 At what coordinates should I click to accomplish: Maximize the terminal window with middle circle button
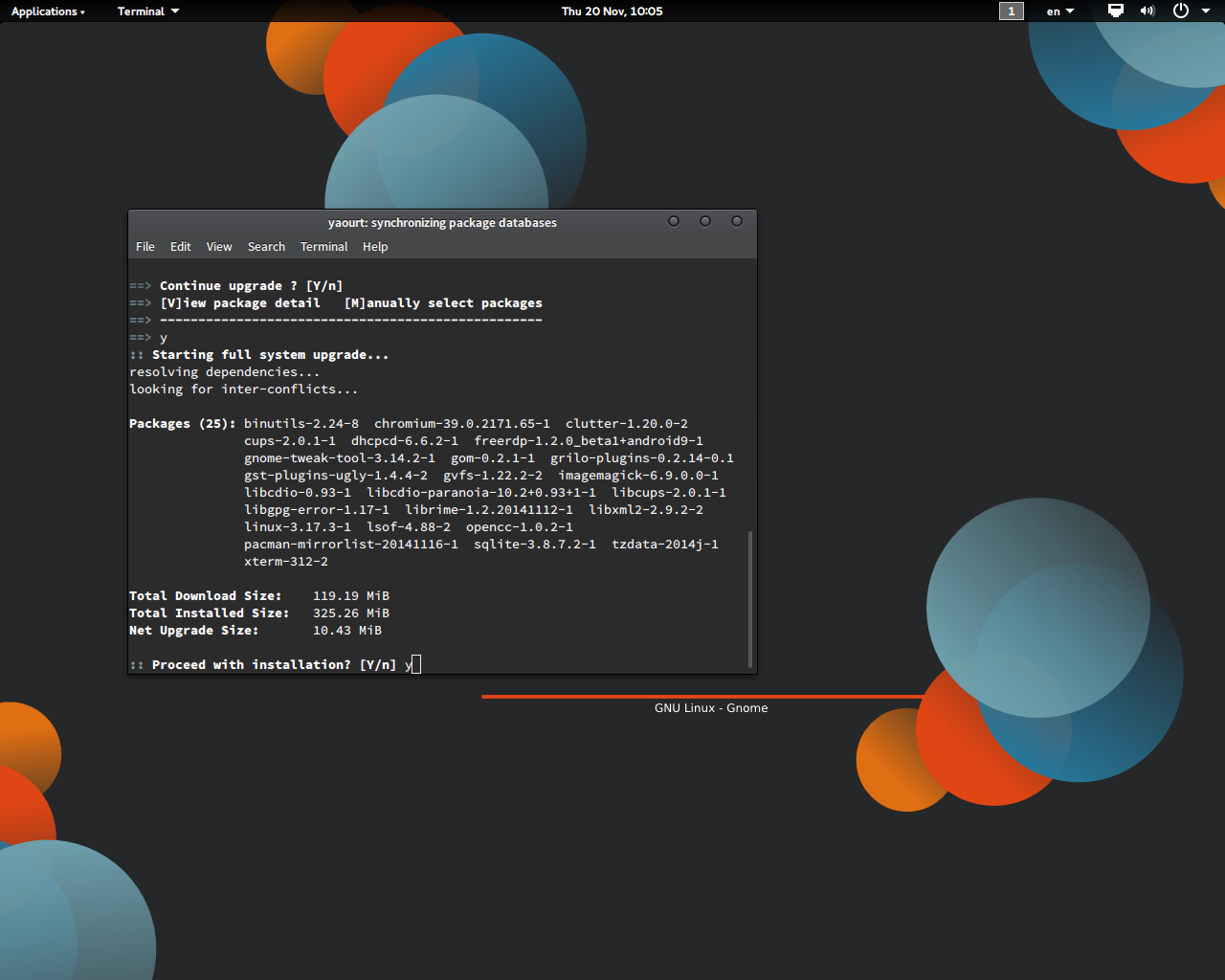705,221
